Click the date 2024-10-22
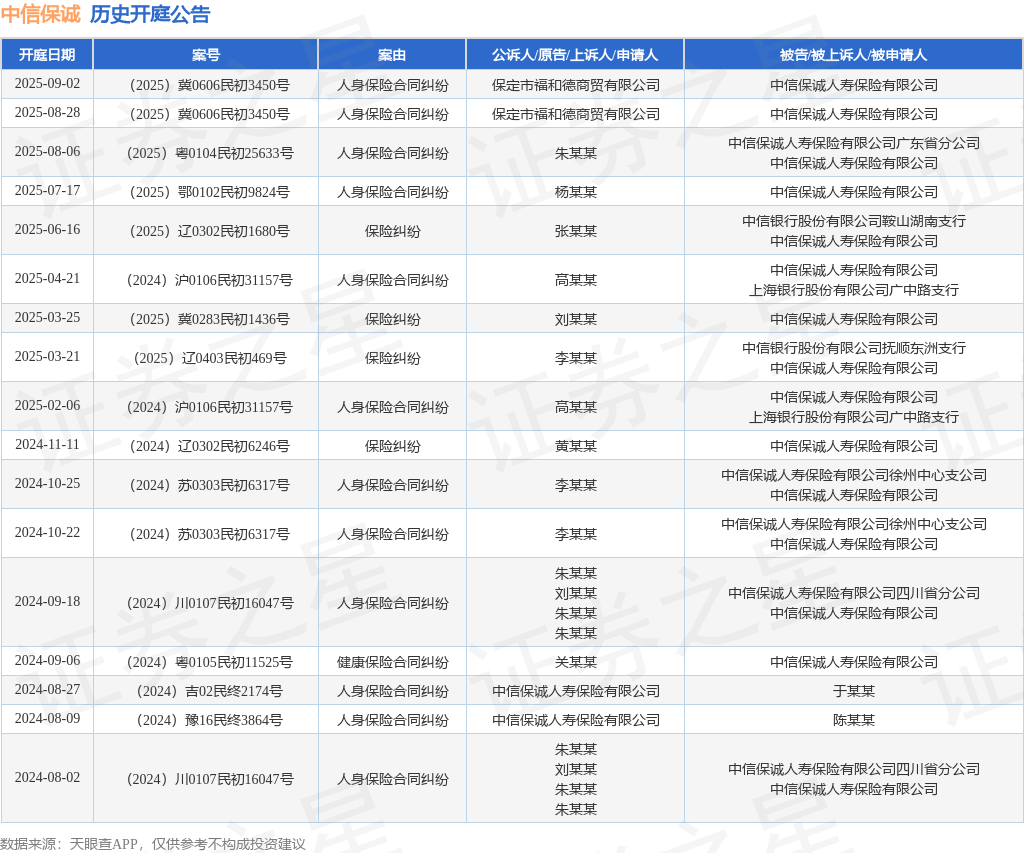 click(x=47, y=533)
